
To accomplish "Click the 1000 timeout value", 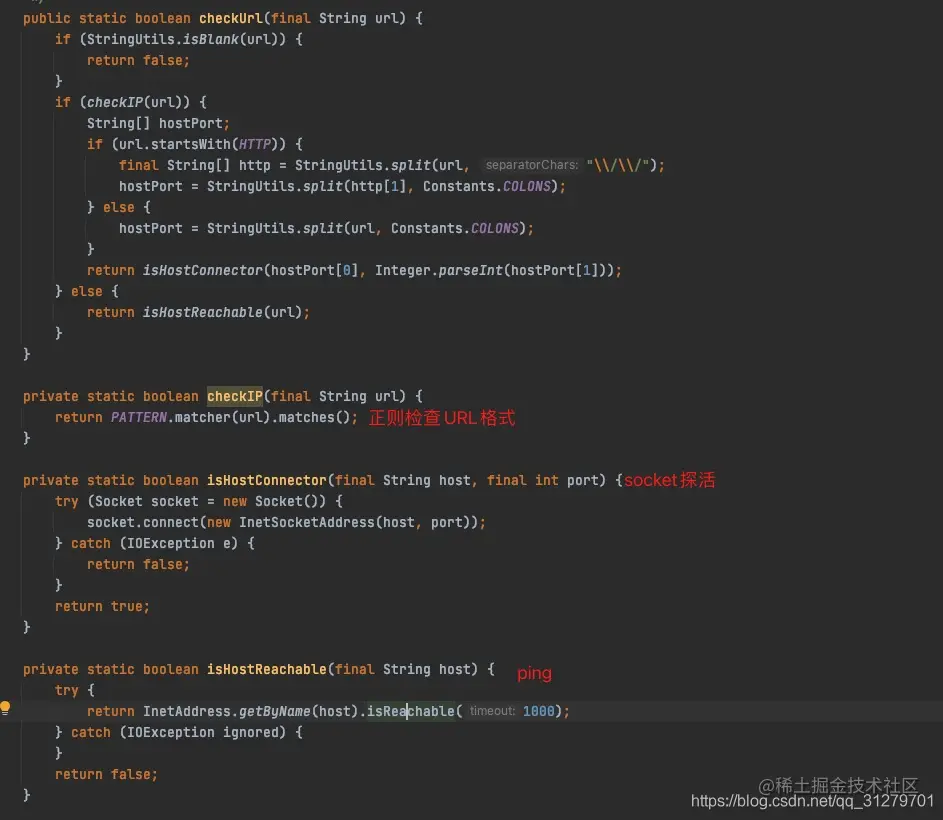I will (x=538, y=711).
